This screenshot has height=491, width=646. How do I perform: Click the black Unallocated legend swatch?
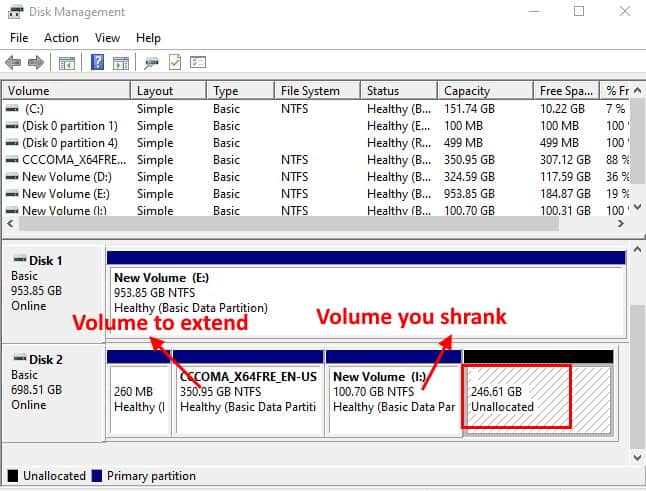(x=13, y=476)
